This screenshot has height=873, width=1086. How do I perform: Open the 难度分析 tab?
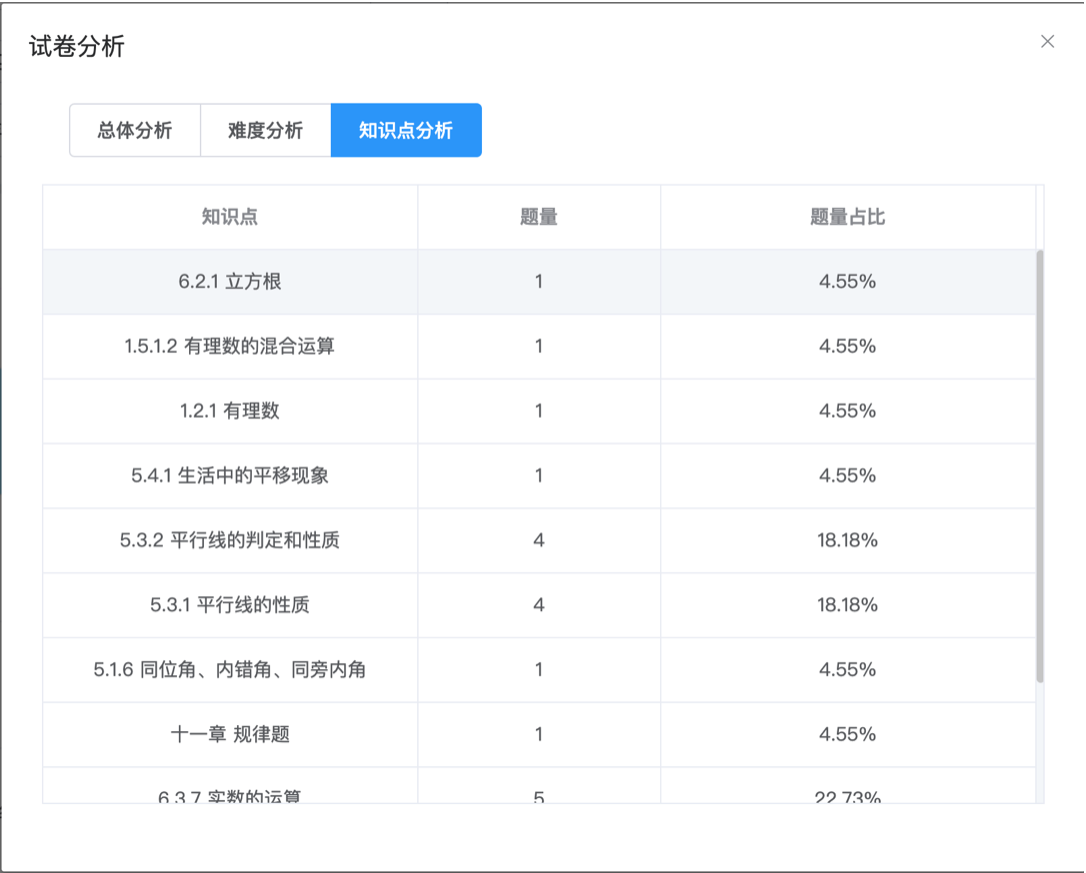[265, 130]
